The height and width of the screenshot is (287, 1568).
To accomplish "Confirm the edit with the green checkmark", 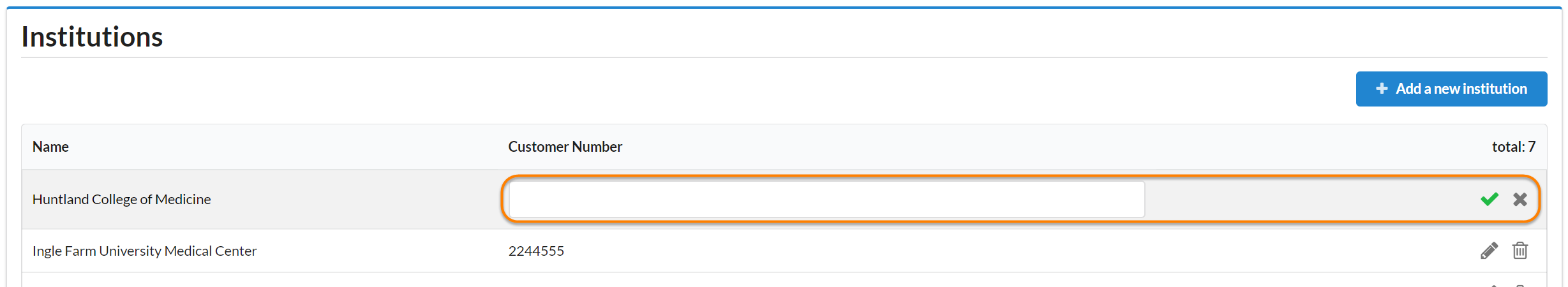I will 1489,199.
